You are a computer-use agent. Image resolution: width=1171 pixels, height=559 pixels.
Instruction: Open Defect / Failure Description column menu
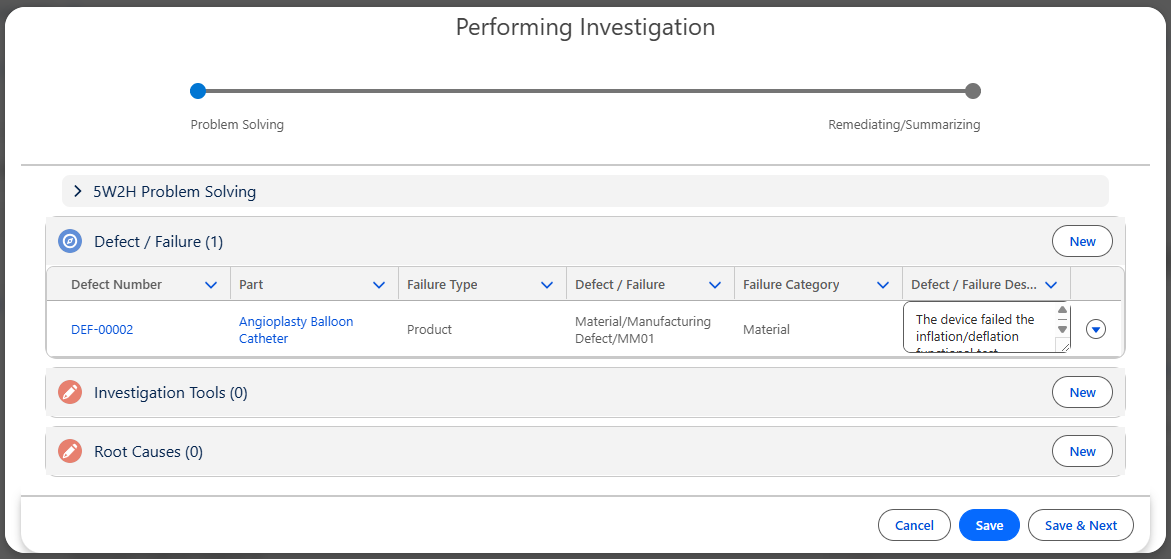[x=1051, y=285]
